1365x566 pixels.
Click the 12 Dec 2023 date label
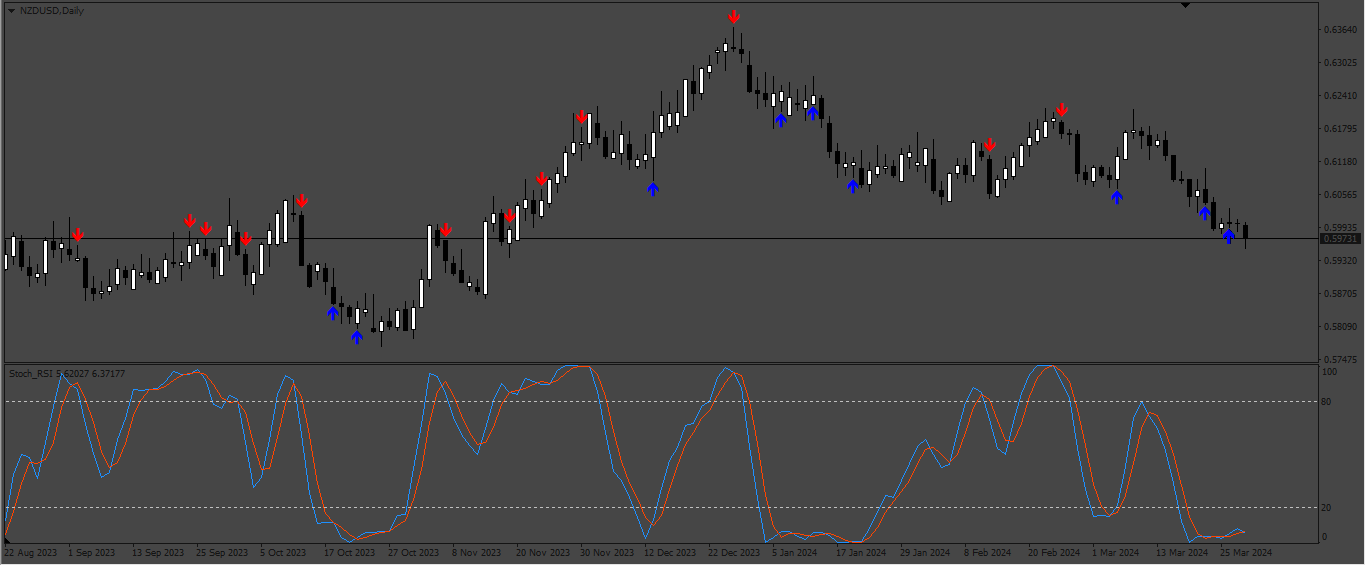click(669, 552)
